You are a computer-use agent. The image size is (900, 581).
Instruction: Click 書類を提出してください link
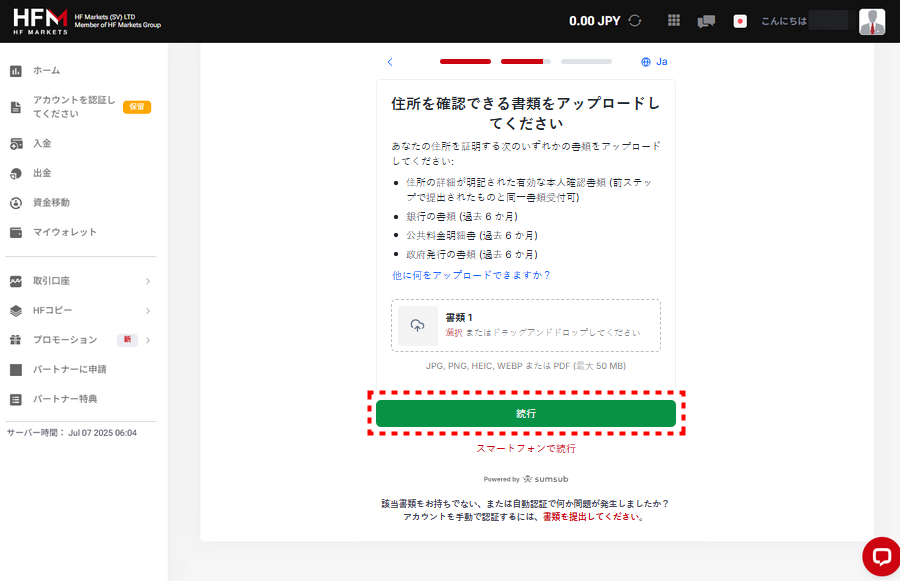click(x=591, y=517)
